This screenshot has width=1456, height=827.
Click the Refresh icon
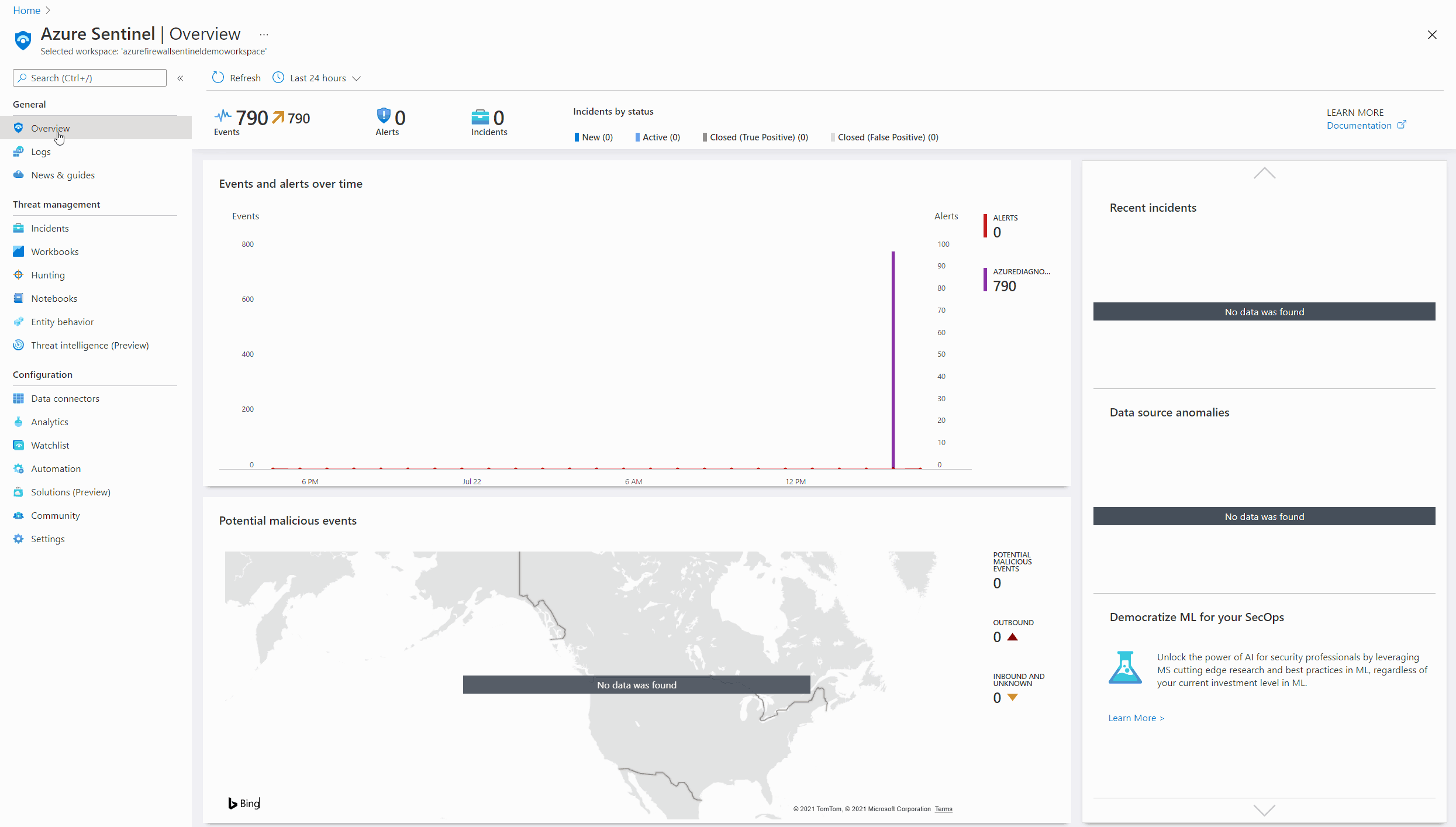[218, 77]
